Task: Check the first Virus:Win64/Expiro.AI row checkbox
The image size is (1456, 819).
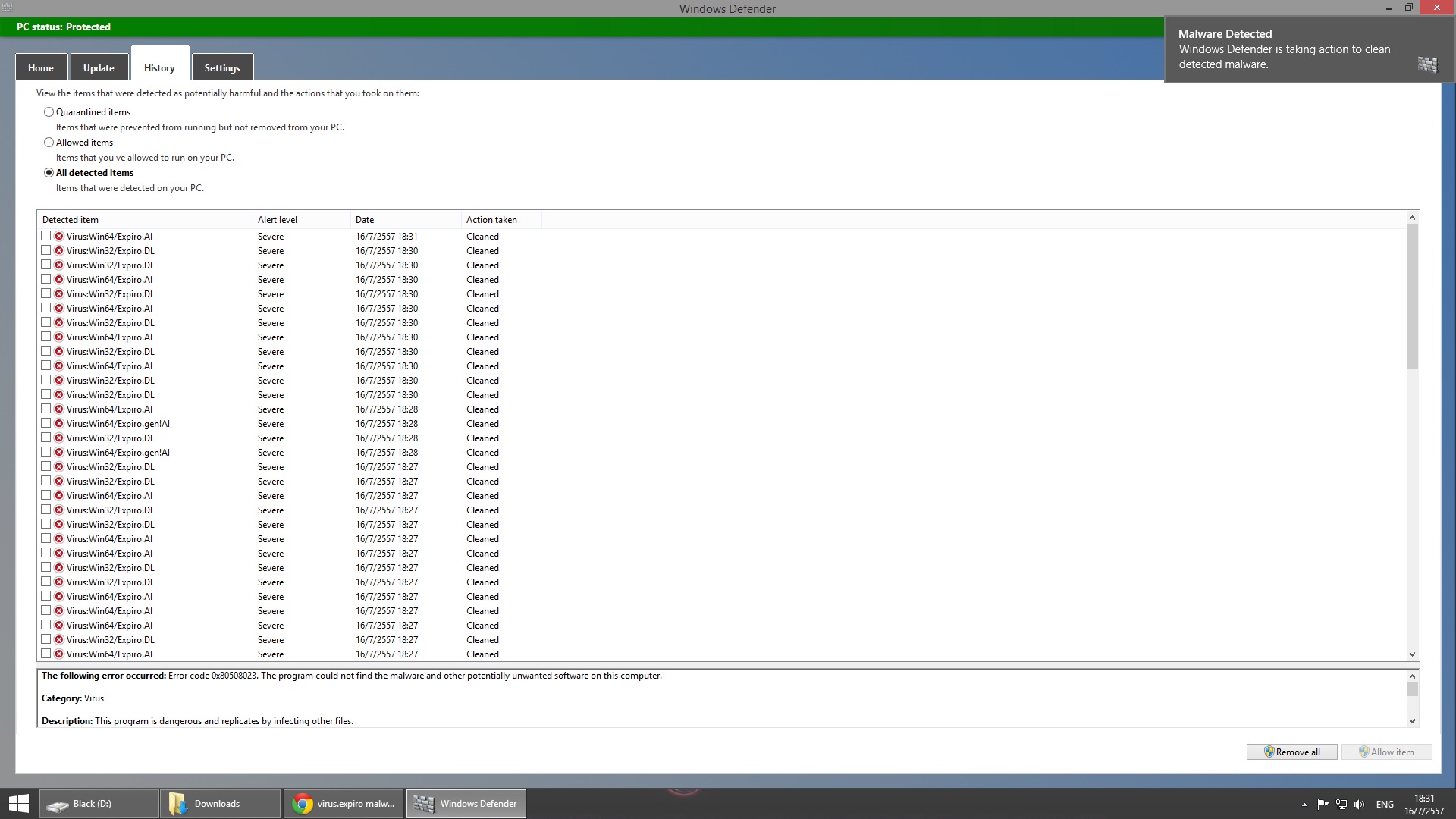Action: pos(46,237)
